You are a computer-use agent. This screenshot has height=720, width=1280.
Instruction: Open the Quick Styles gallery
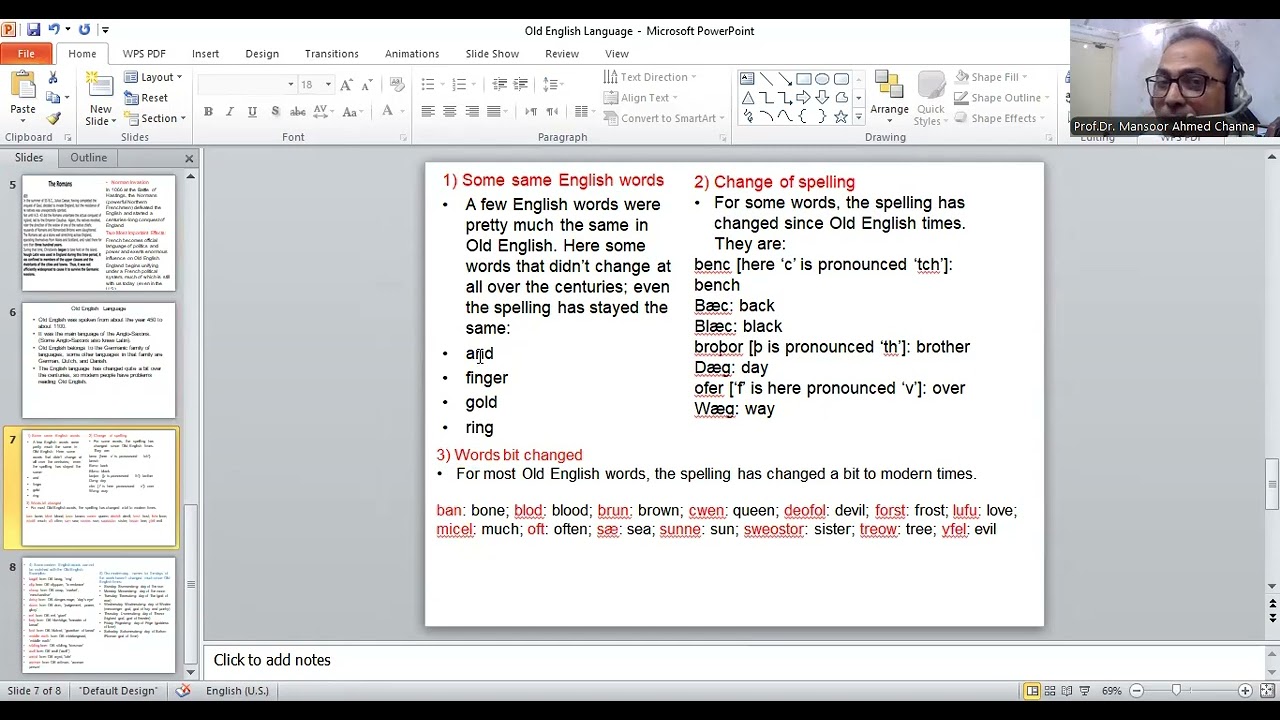pos(930,98)
